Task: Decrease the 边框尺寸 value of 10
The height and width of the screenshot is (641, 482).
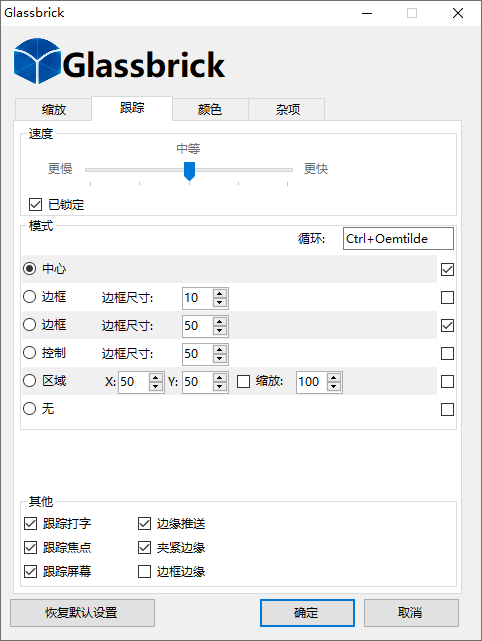Action: tap(220, 303)
